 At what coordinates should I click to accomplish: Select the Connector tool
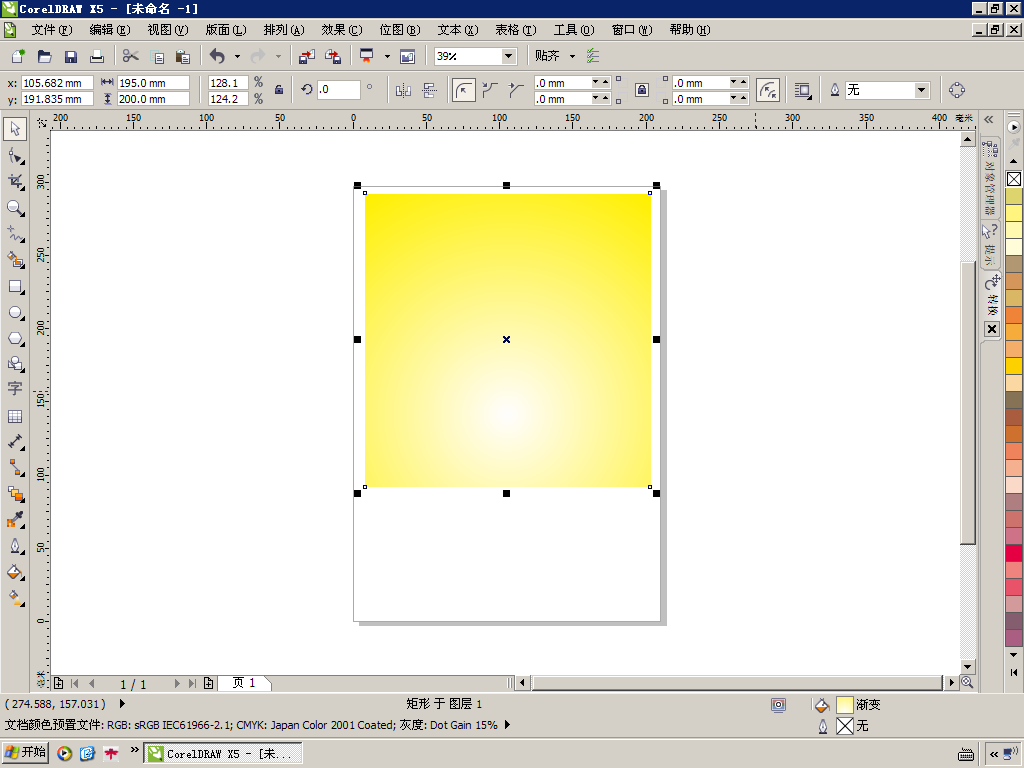(15, 468)
